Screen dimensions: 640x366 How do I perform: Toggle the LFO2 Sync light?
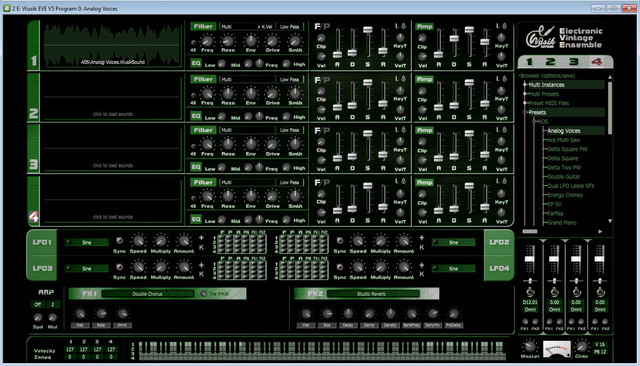pos(340,240)
